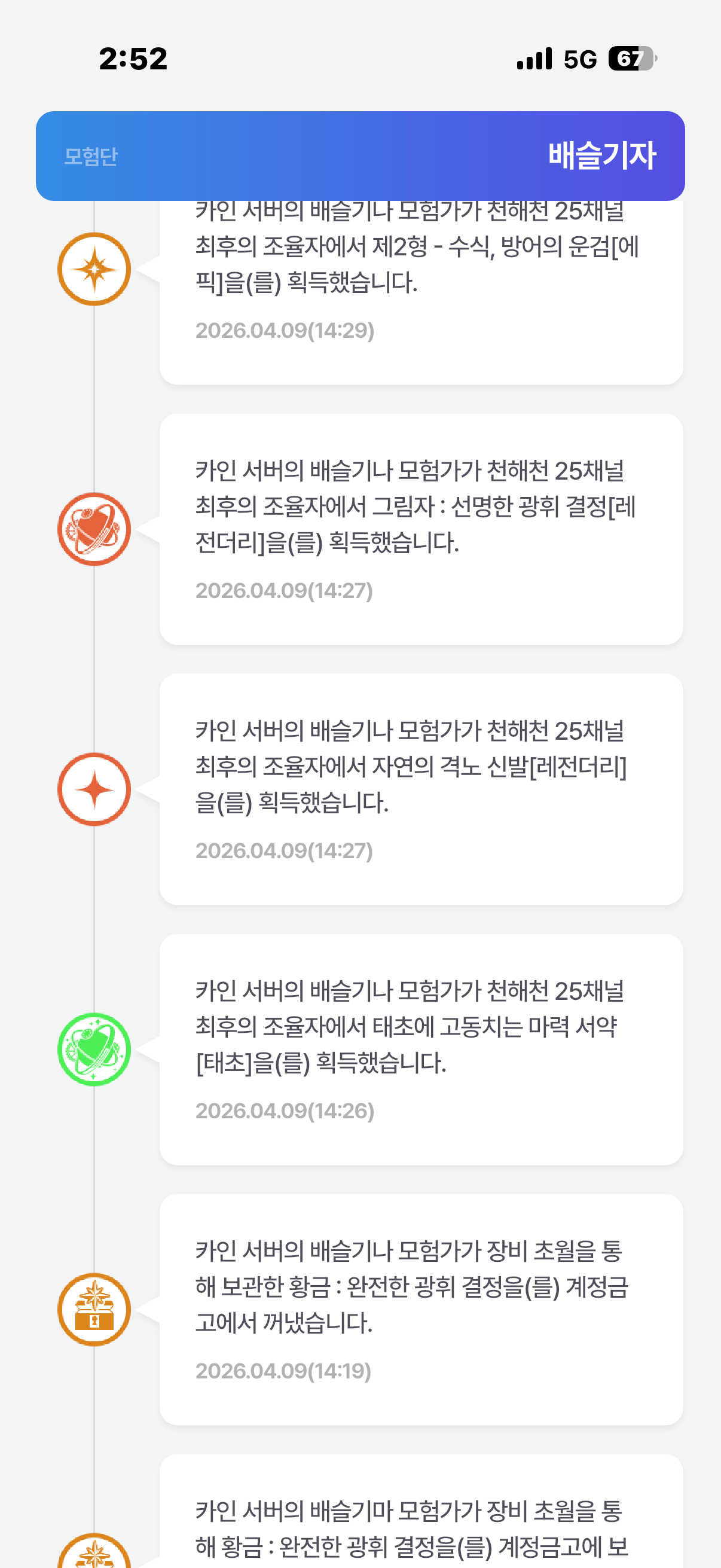Image resolution: width=721 pixels, height=1568 pixels.
Task: Tap the orange treasure chest icon at 14:19
Action: pyautogui.click(x=94, y=1309)
